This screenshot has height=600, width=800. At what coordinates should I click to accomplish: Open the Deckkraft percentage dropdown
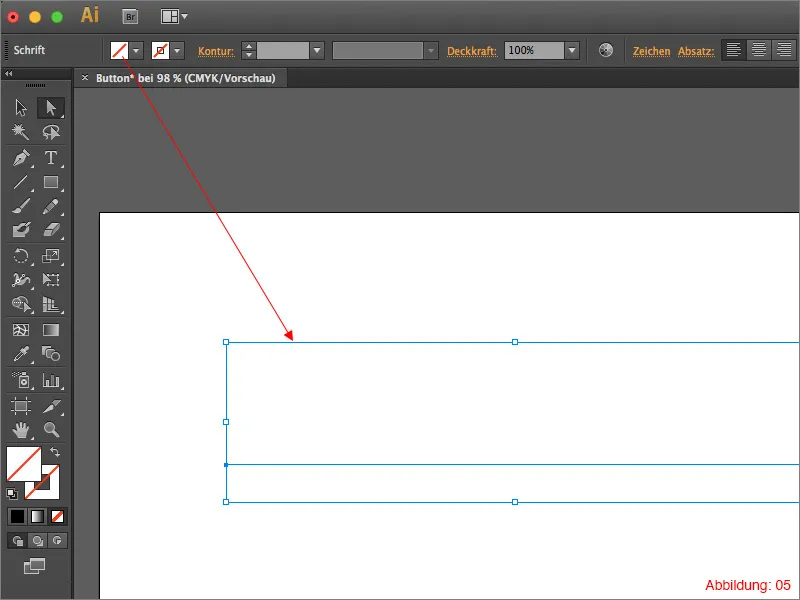(x=572, y=51)
